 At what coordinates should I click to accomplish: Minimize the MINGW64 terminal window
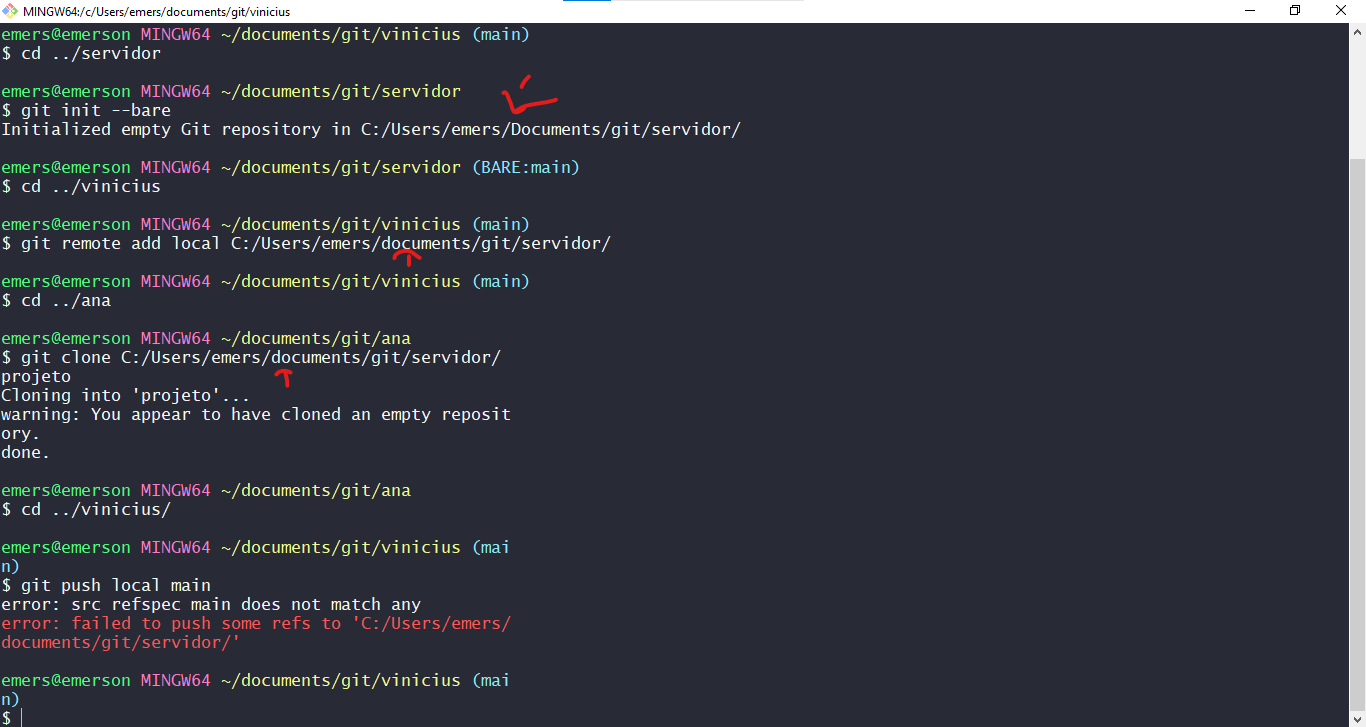1250,11
